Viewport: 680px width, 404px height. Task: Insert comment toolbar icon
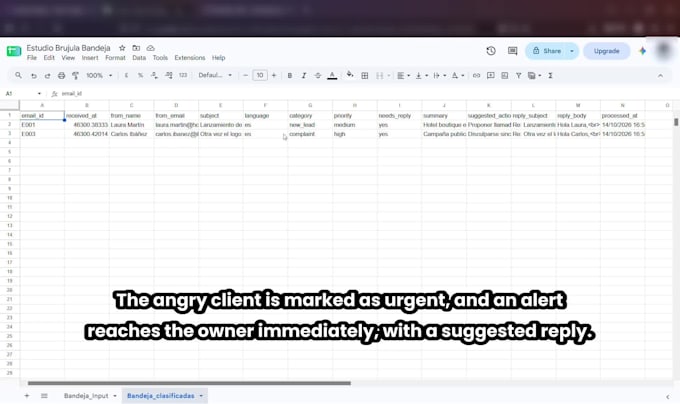point(490,75)
